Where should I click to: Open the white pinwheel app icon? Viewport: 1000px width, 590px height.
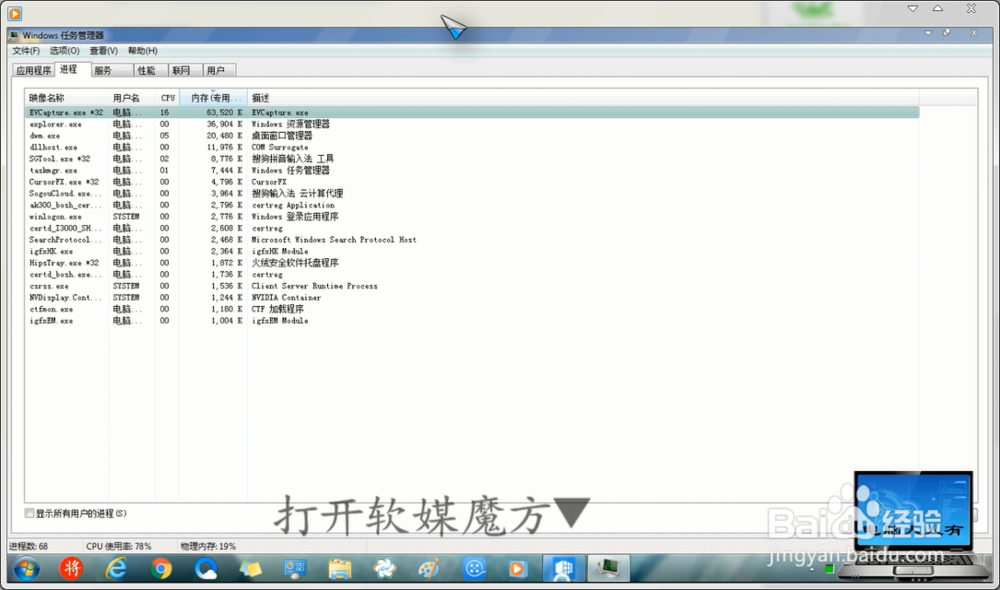pos(385,568)
